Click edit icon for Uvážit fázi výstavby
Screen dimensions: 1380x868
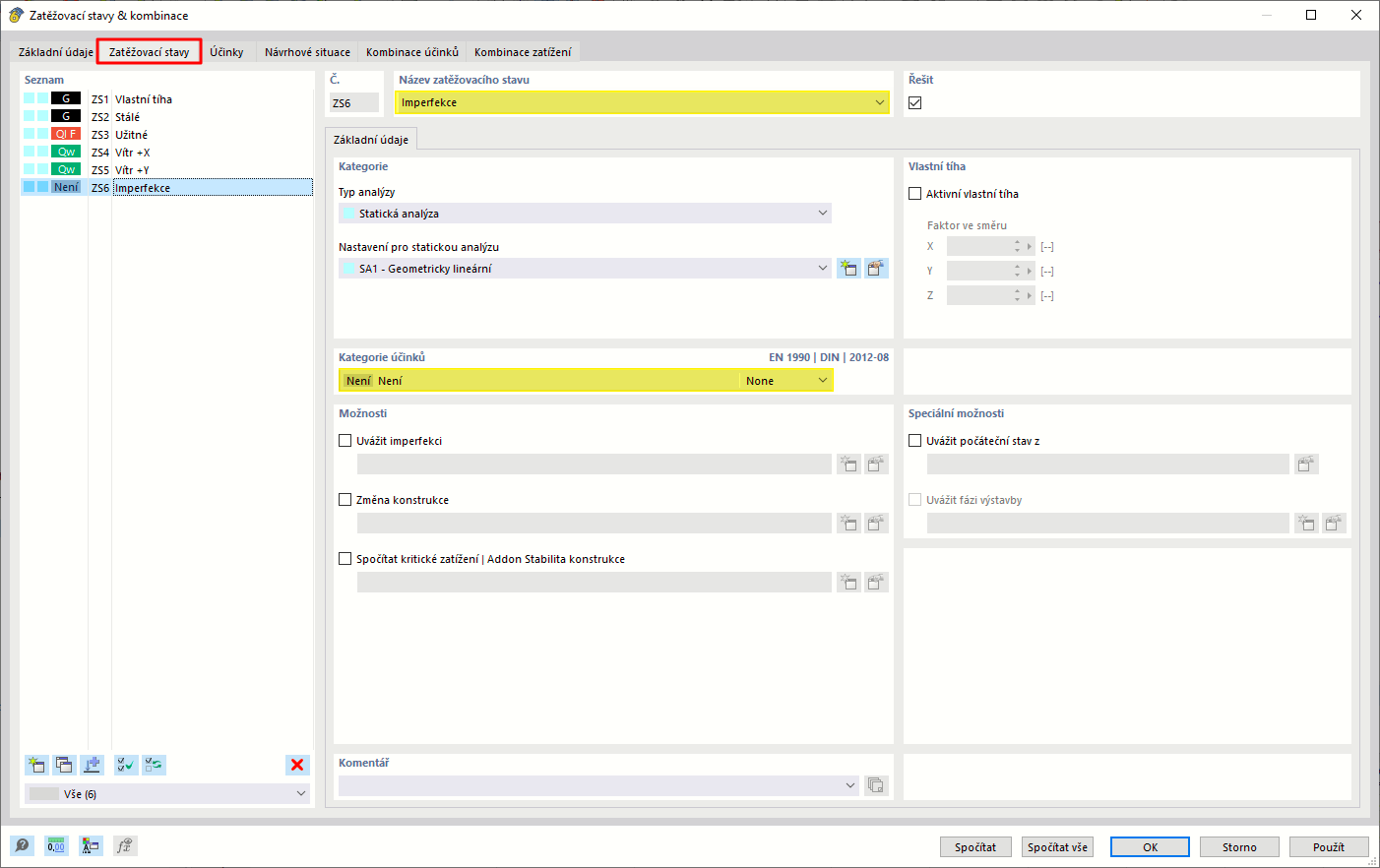pos(1334,524)
